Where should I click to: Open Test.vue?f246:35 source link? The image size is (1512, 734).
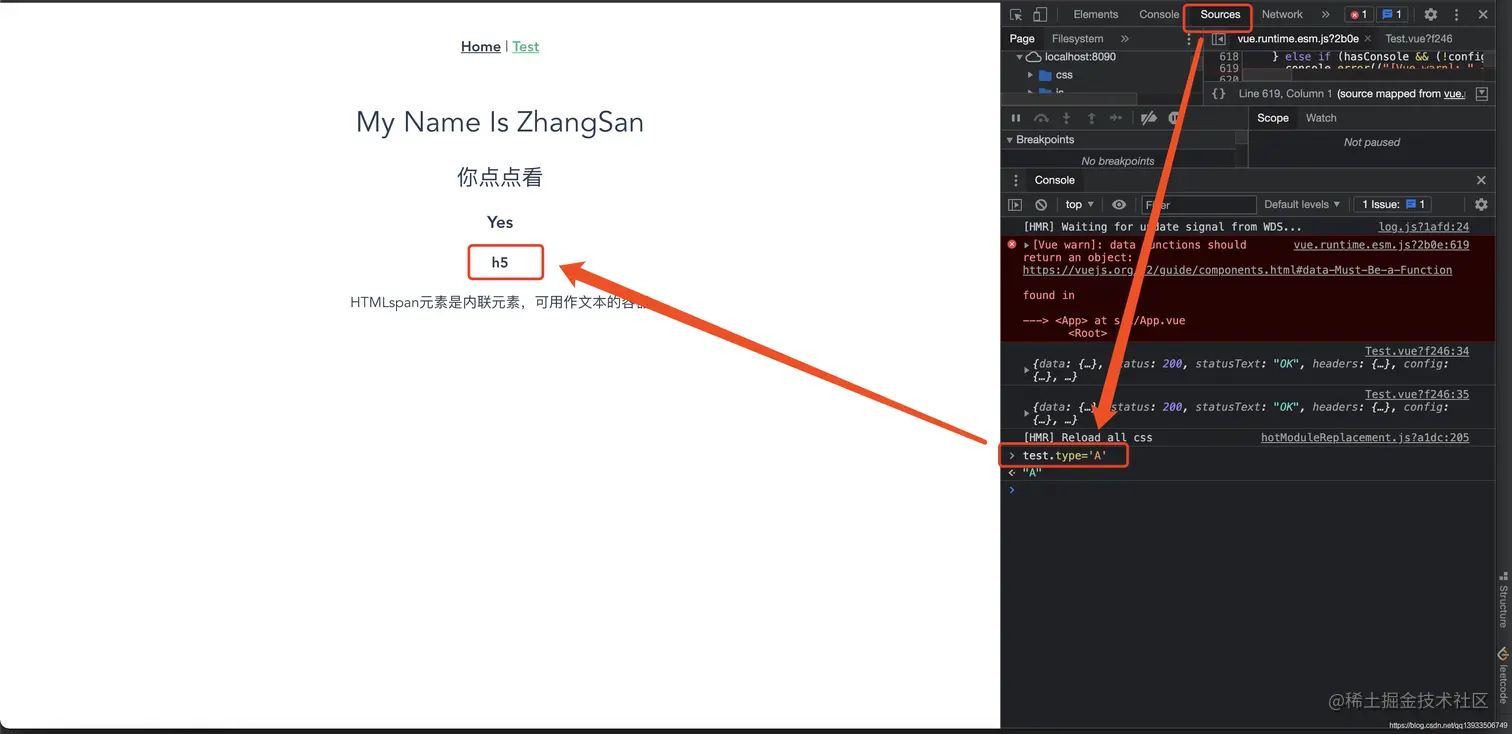coord(1417,394)
